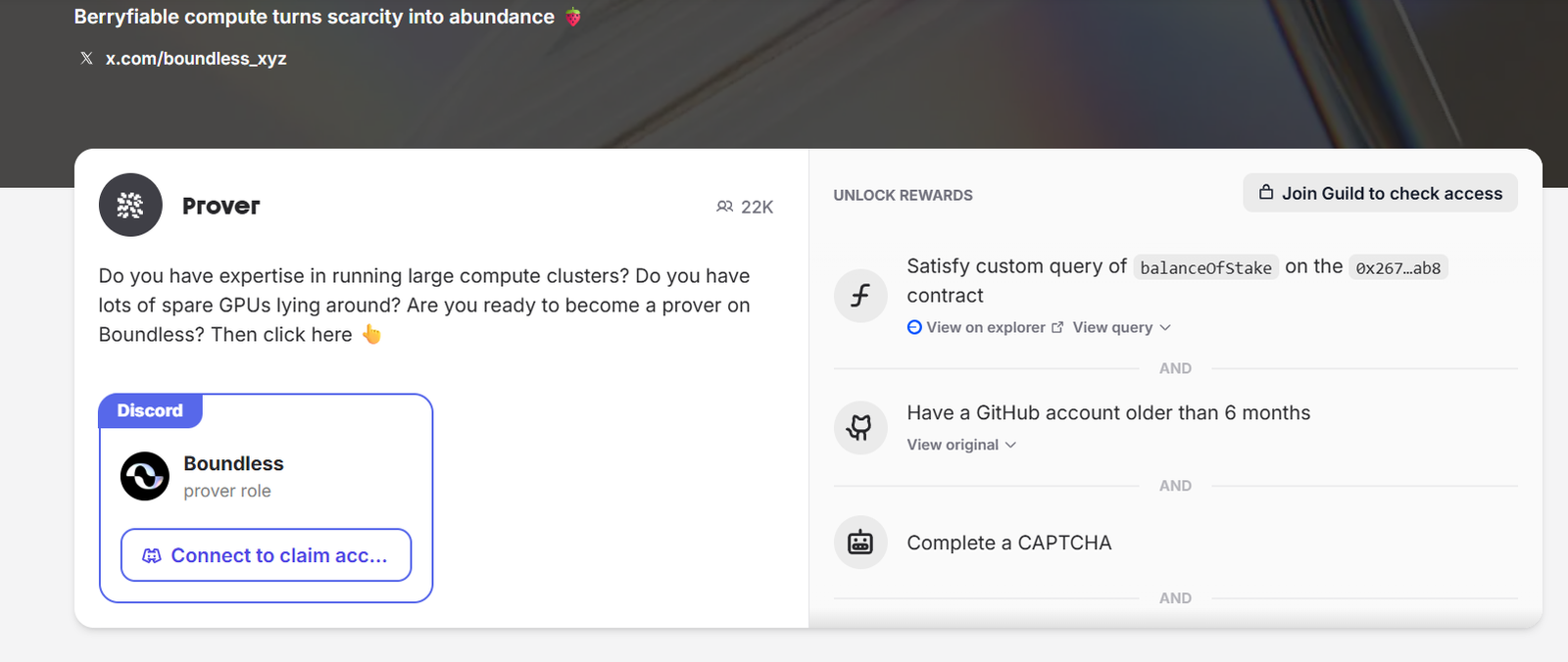Click the Prover role avatar icon
1568x662 pixels.
point(130,206)
